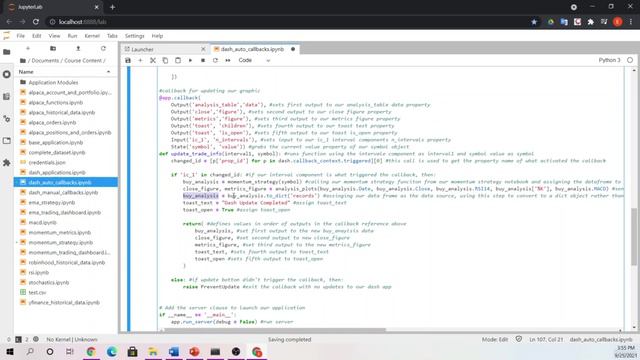
Task: Open dash_applications.ipynb
Action: point(57,172)
